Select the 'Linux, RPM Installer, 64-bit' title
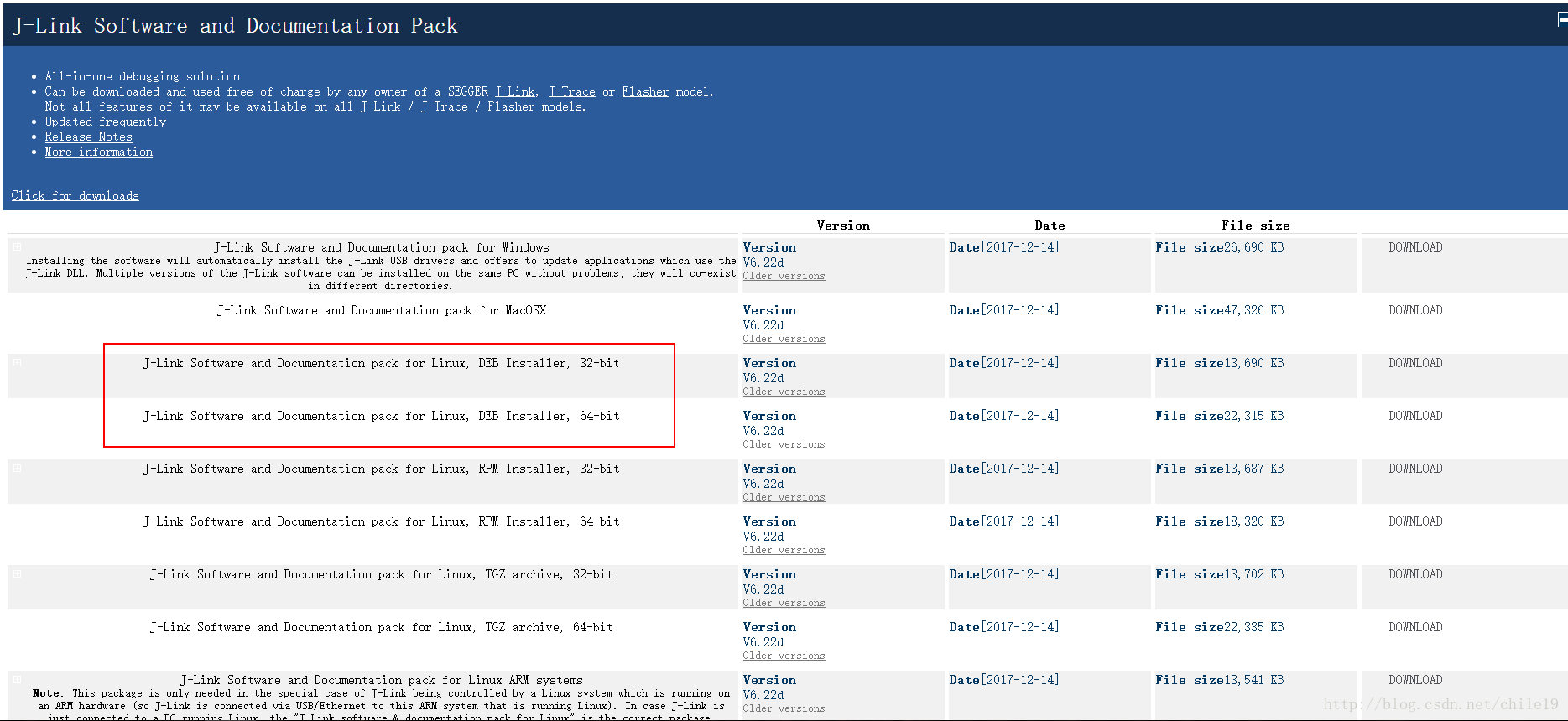Viewport: 1568px width, 721px height. point(381,521)
